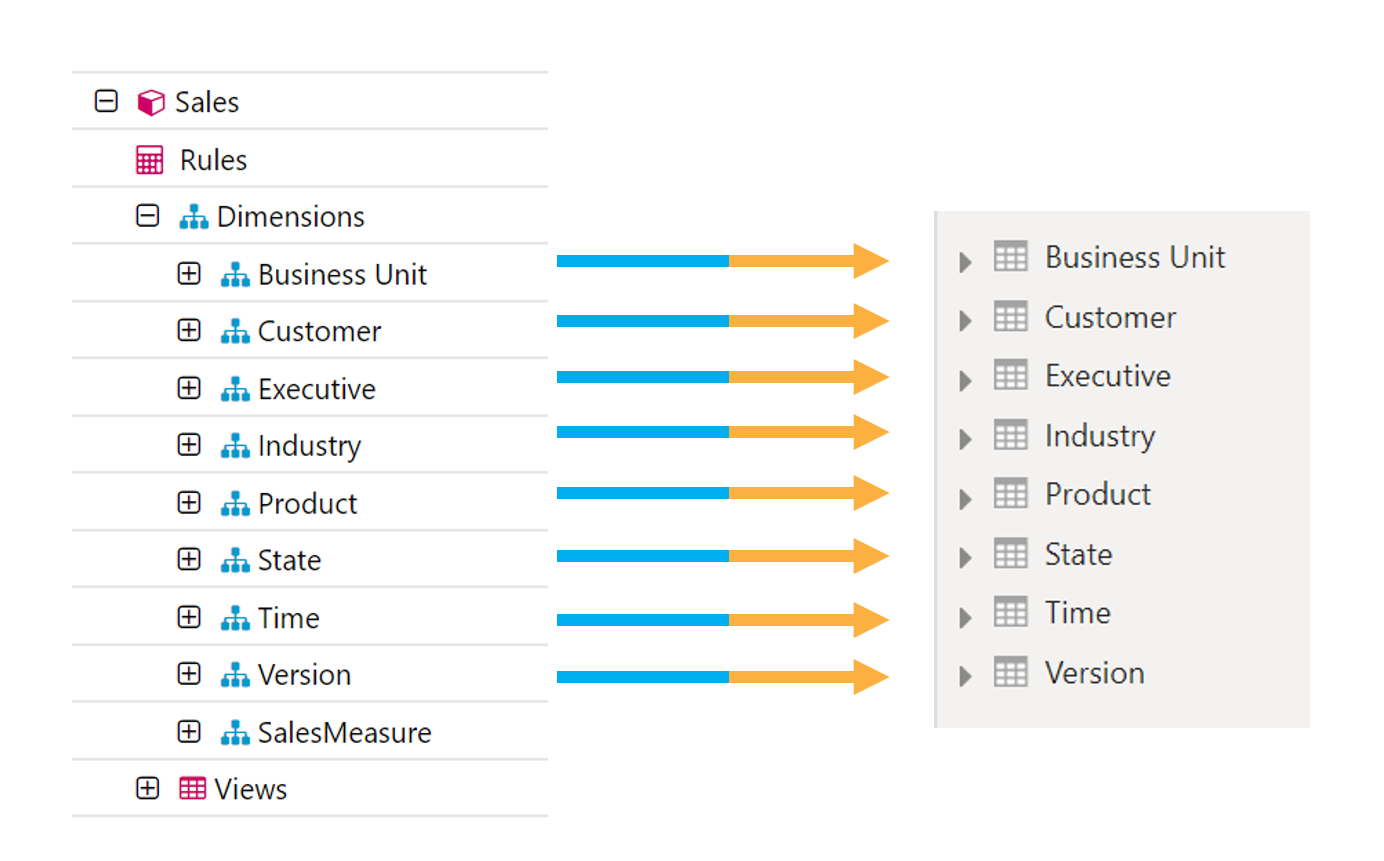Expand the Views node
Screen dimensions: 1384x861
click(x=148, y=789)
